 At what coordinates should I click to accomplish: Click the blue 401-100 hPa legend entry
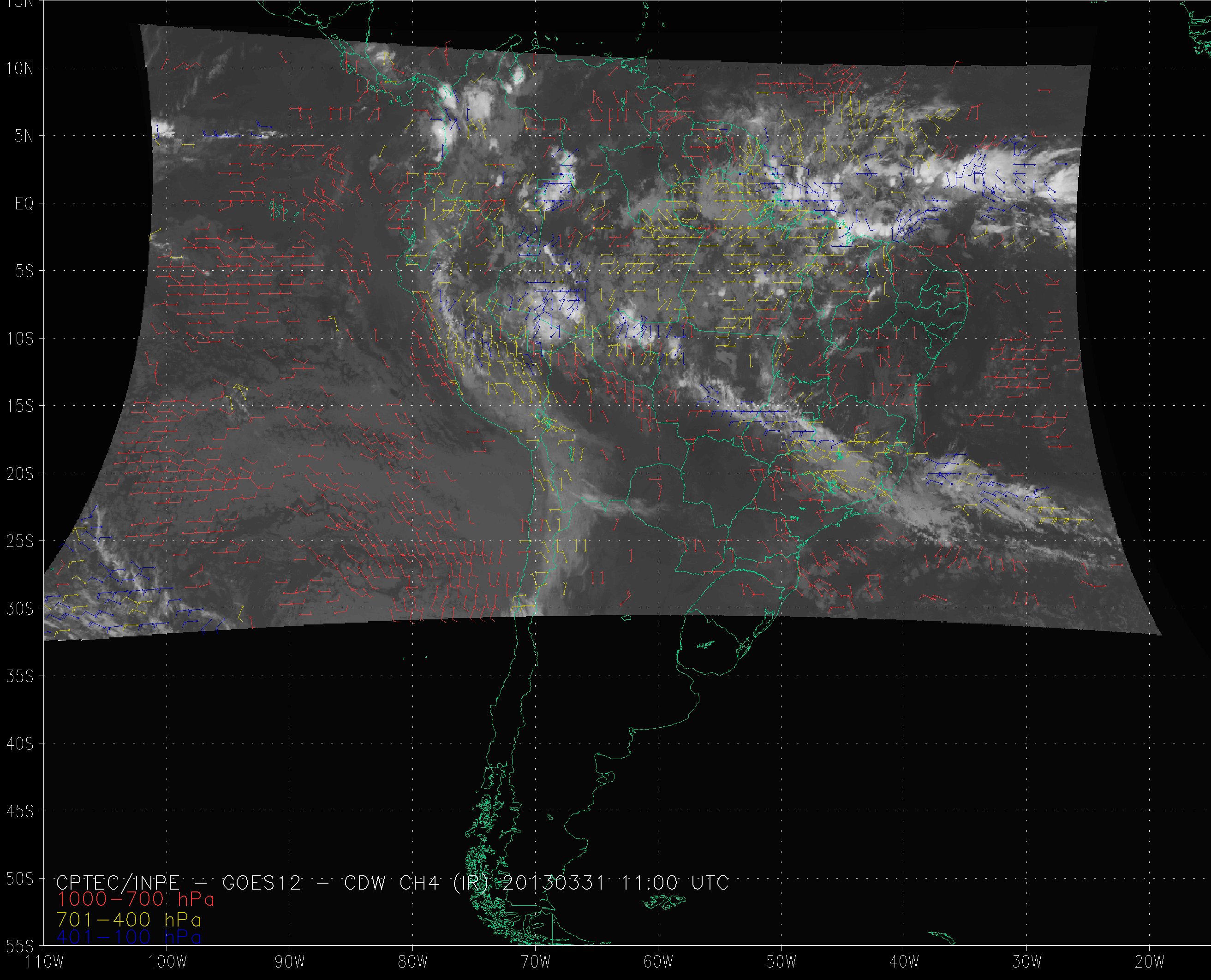pyautogui.click(x=129, y=937)
